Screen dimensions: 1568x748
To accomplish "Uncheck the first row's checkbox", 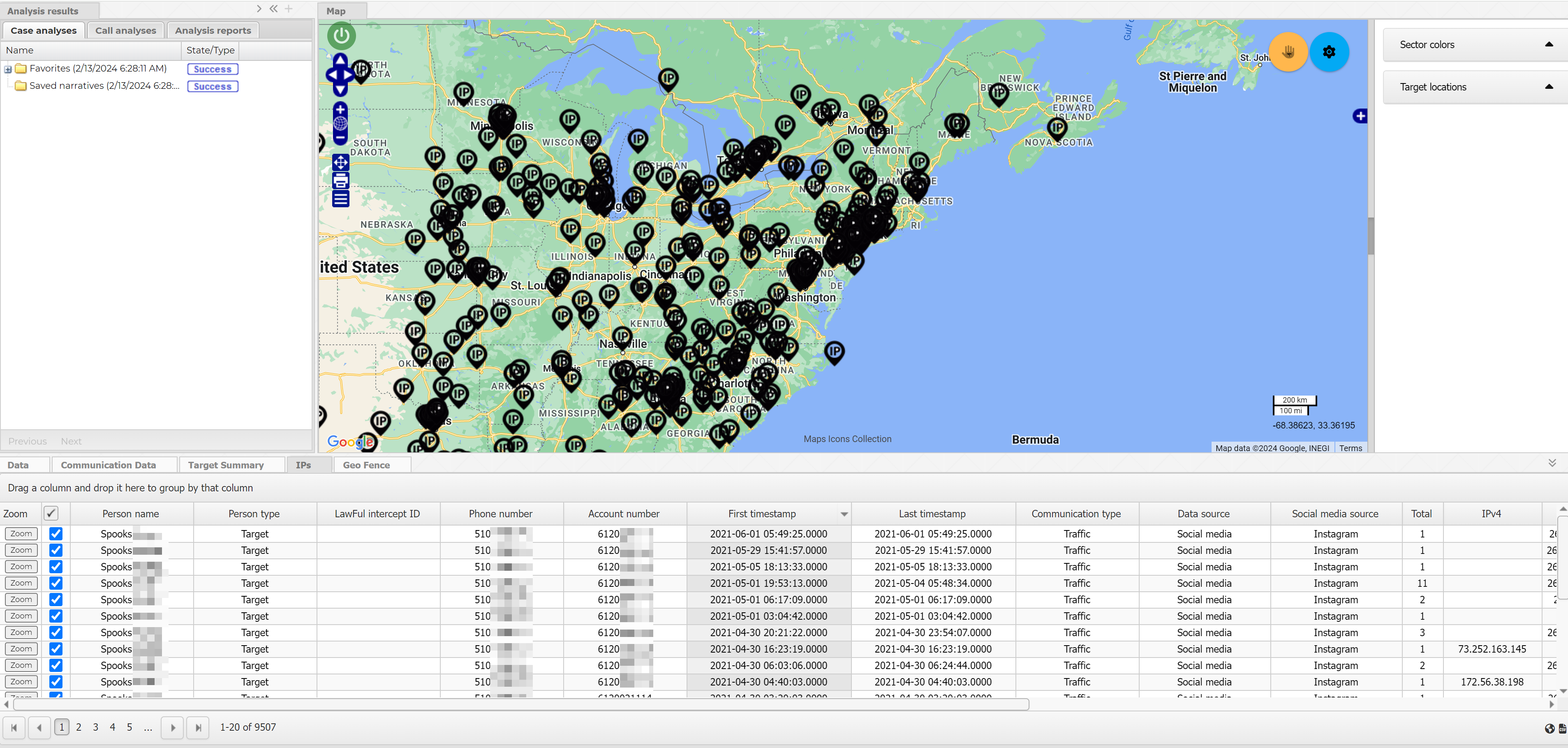I will [x=56, y=534].
